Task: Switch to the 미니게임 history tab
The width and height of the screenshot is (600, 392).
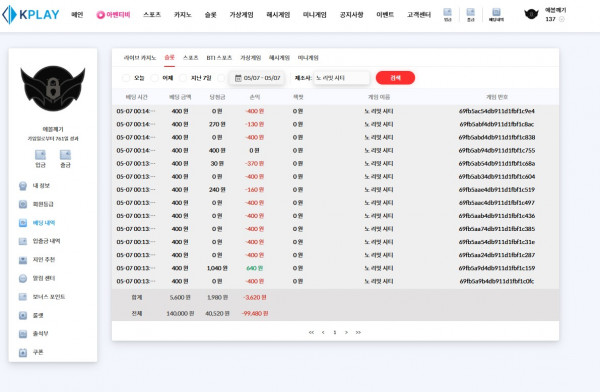Action: (308, 58)
